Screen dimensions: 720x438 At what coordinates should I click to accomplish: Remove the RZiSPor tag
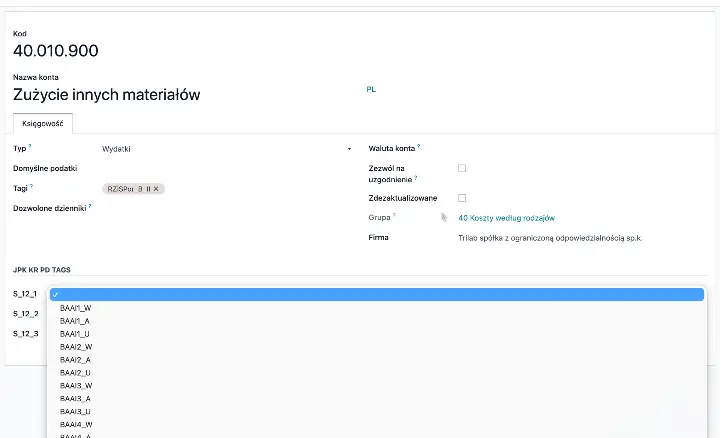(x=156, y=188)
